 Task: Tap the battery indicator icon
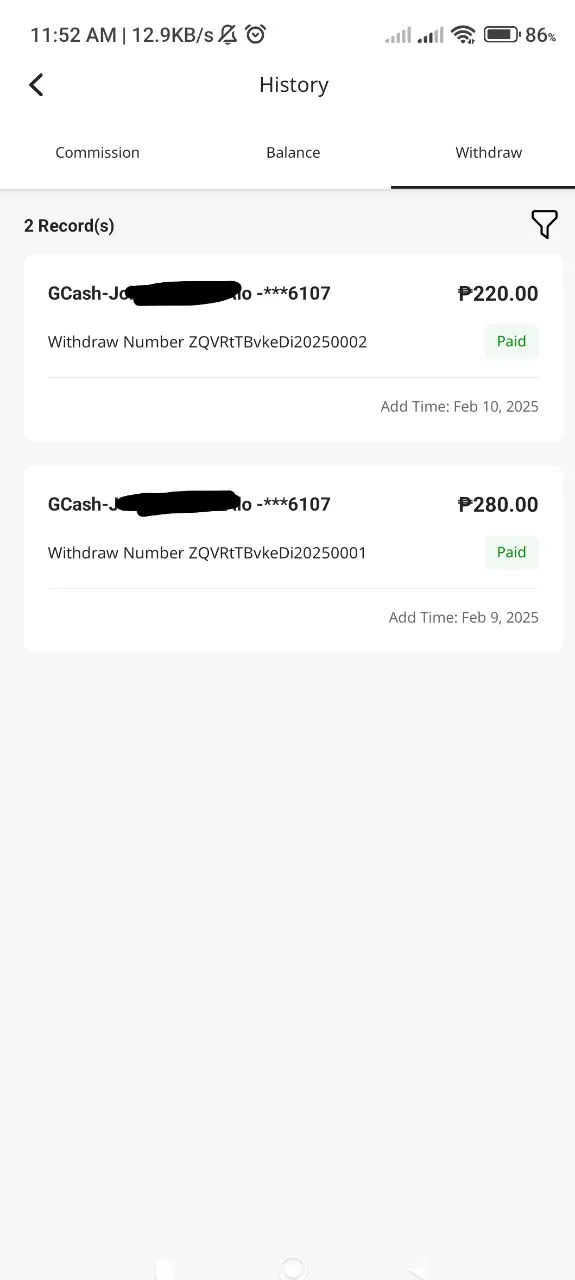pos(501,35)
